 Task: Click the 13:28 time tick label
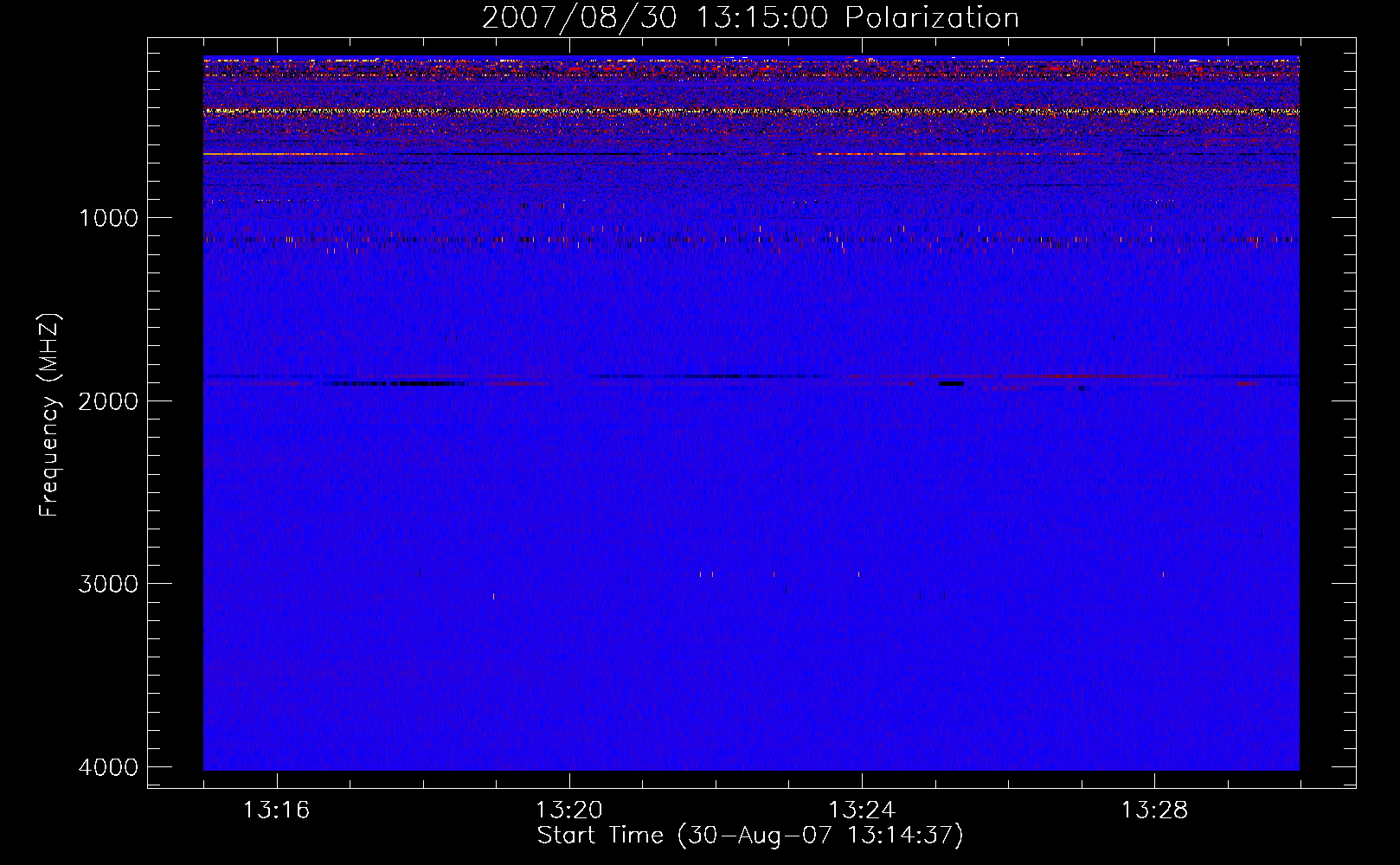pyautogui.click(x=1154, y=810)
